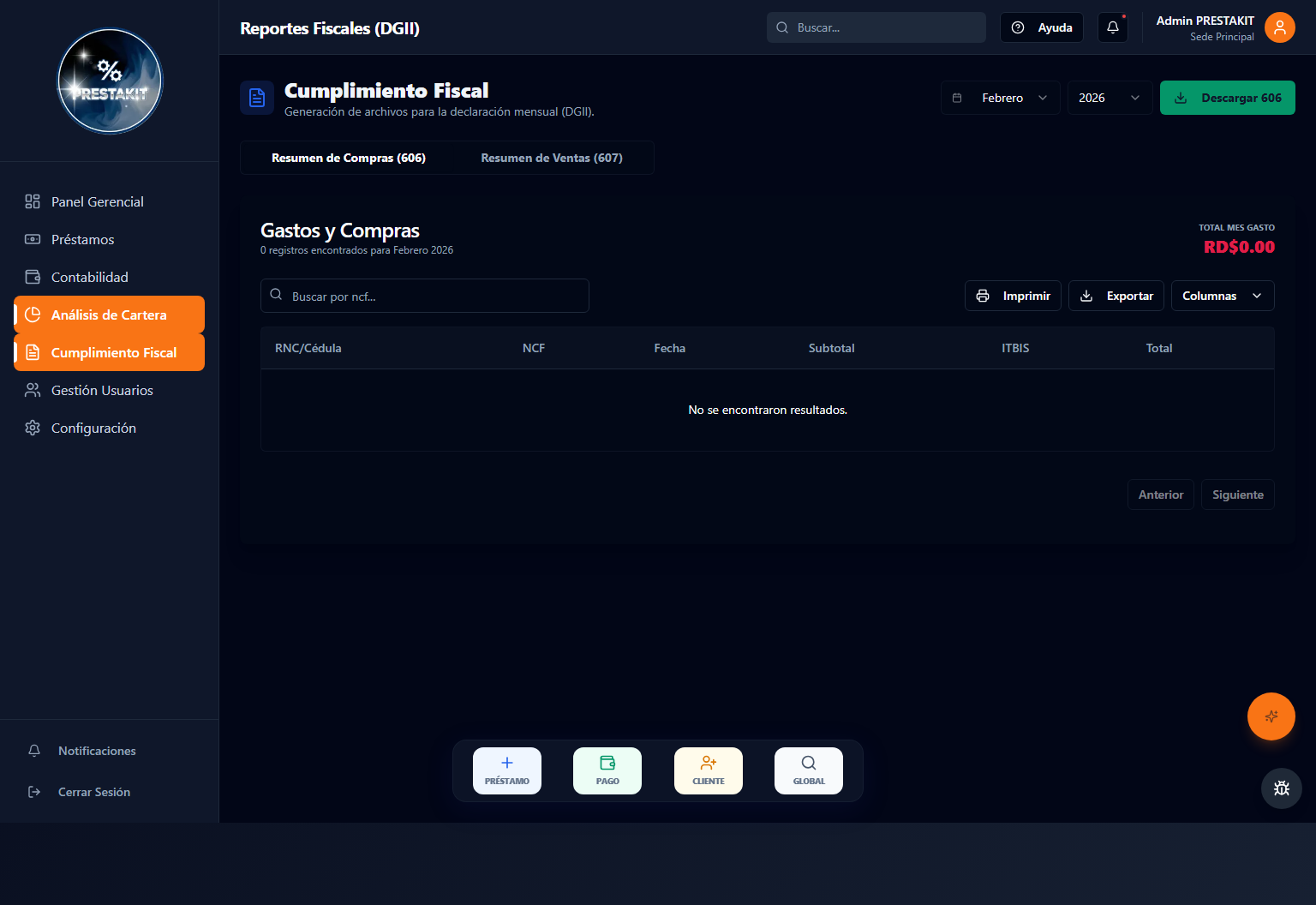Click Anterior pagination button
1316x905 pixels.
click(x=1161, y=494)
